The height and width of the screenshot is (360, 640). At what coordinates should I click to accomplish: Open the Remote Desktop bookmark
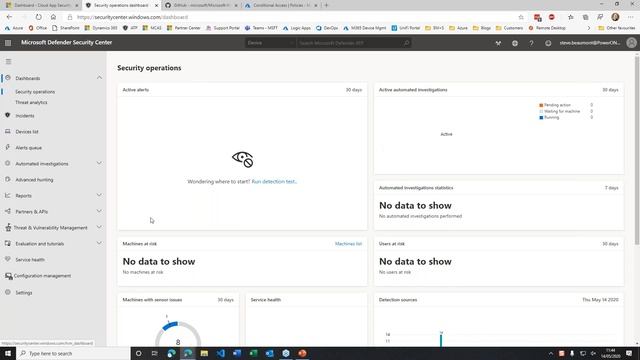click(547, 28)
